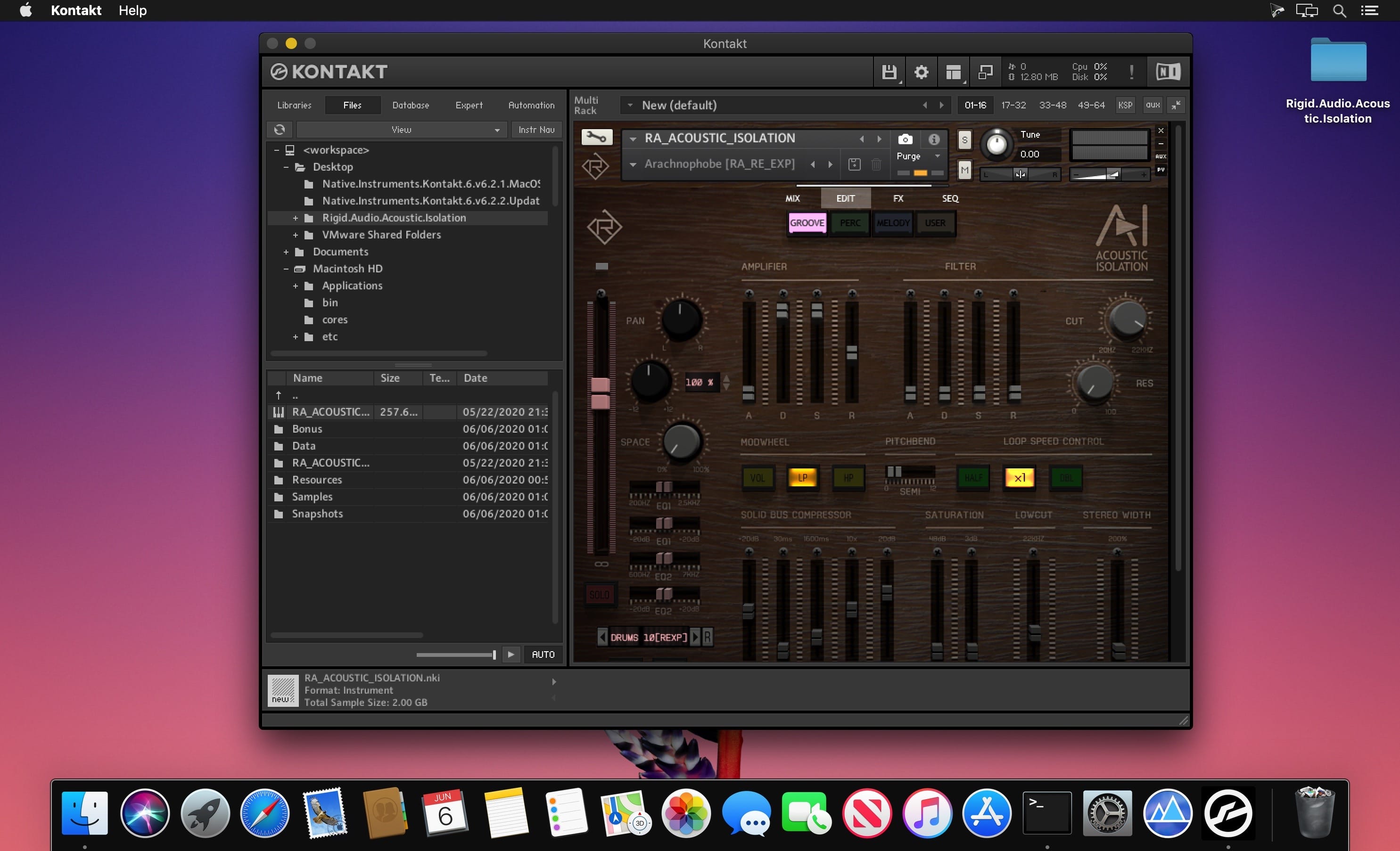
Task: Collapse rack to minimized size icon
Action: [x=1176, y=105]
